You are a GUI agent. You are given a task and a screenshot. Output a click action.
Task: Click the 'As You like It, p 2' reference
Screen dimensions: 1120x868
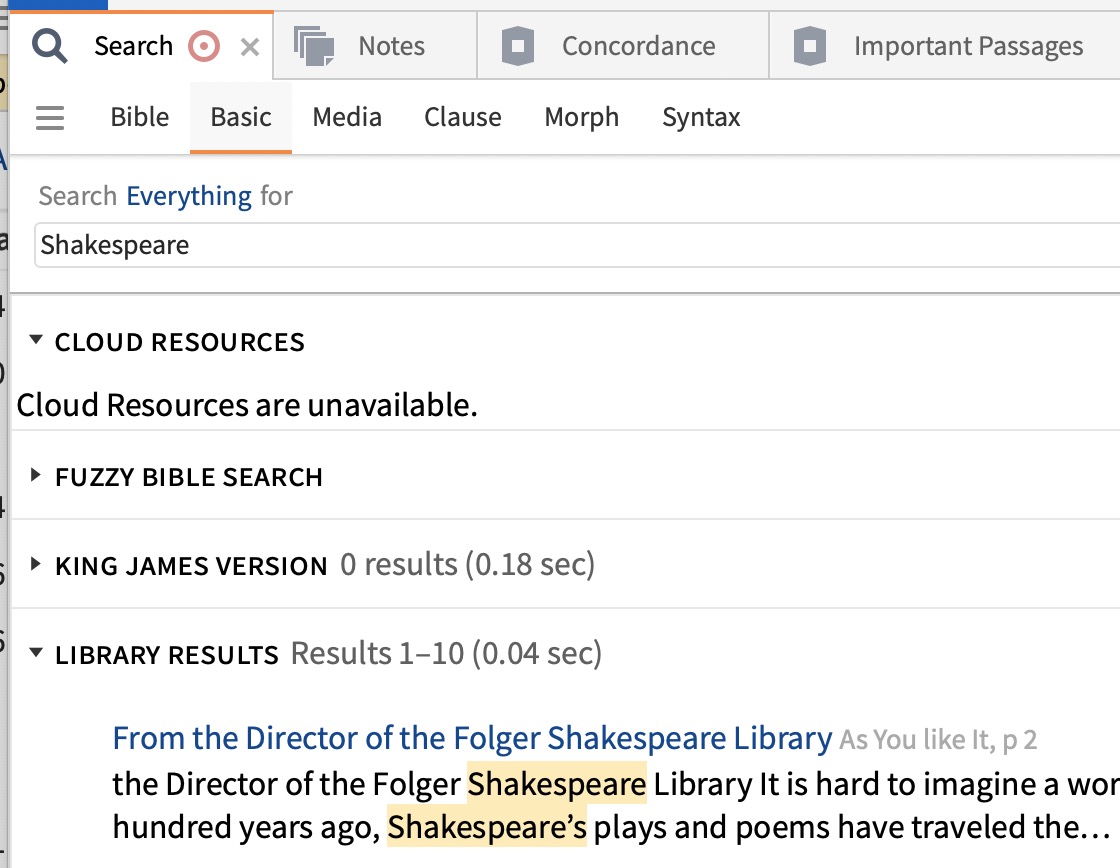point(938,740)
